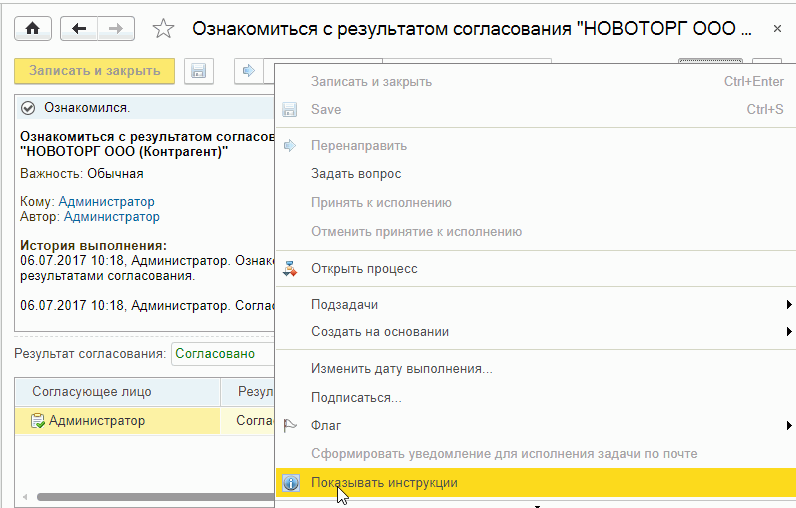Click the 'Ознакомился.' comment text

coord(87,108)
